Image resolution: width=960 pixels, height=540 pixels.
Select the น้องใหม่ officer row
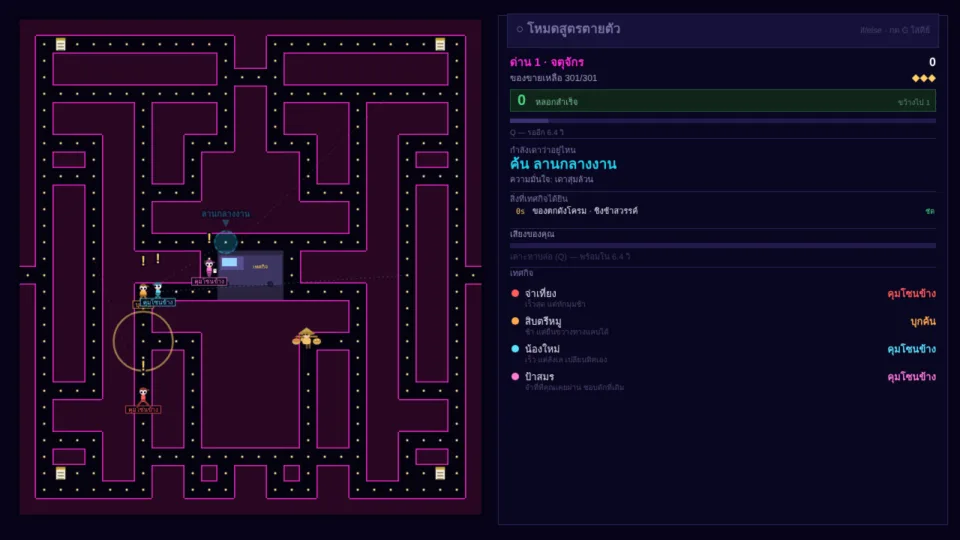coord(722,353)
